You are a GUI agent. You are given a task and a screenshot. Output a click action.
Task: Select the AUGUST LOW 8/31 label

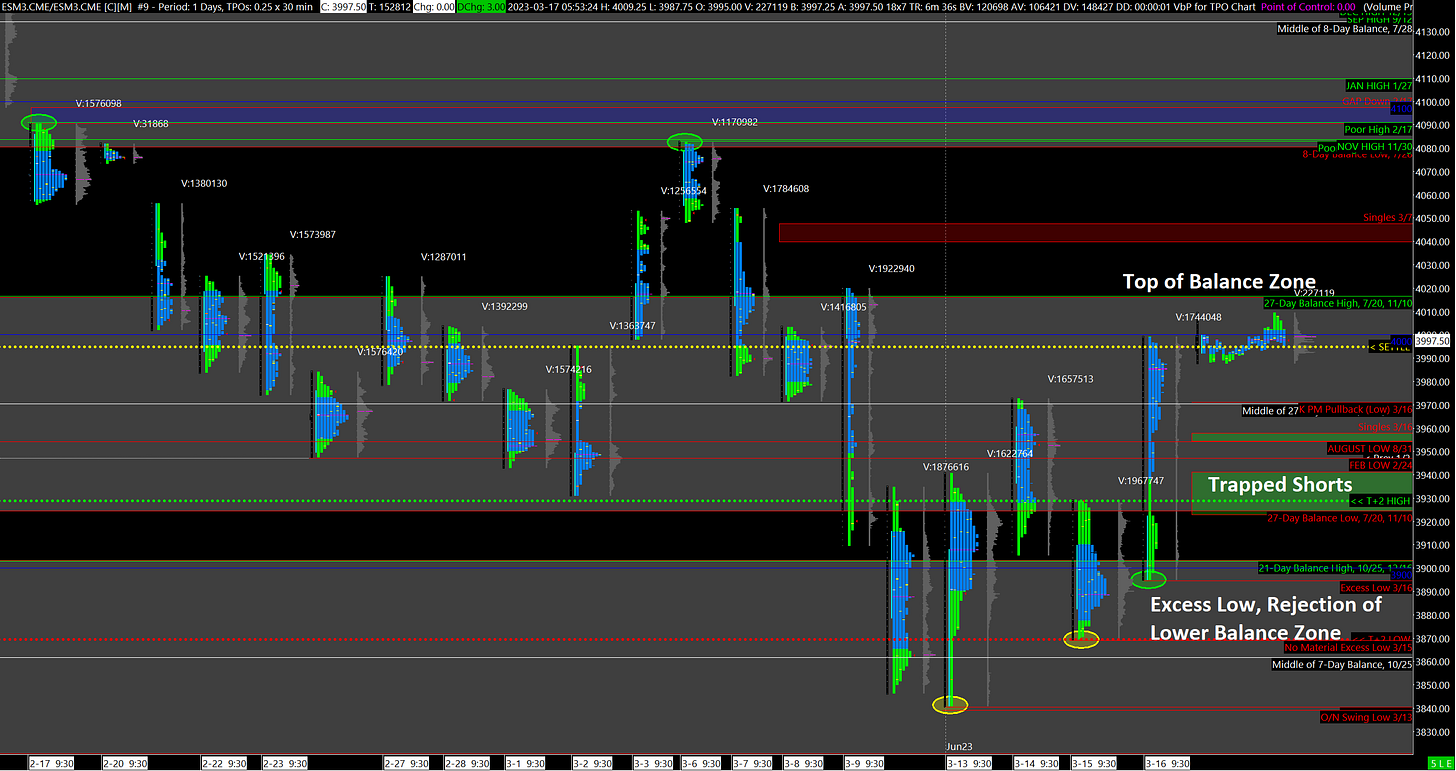click(1370, 449)
